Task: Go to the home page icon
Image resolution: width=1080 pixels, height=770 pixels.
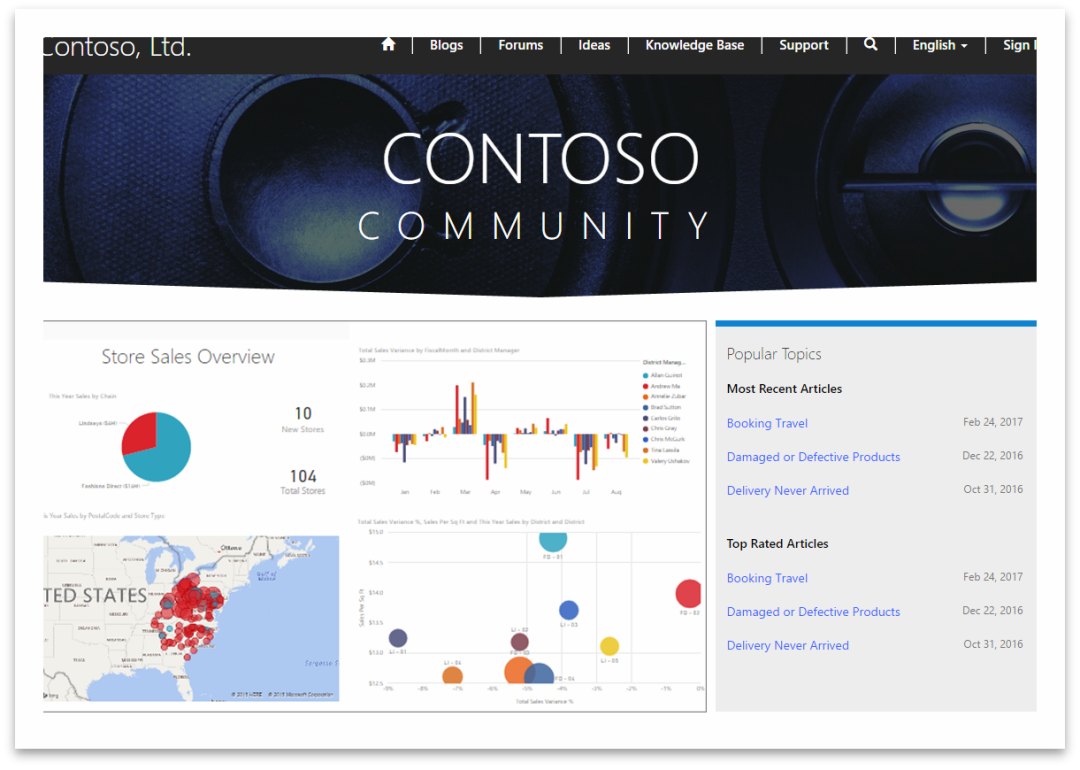Action: tap(388, 45)
